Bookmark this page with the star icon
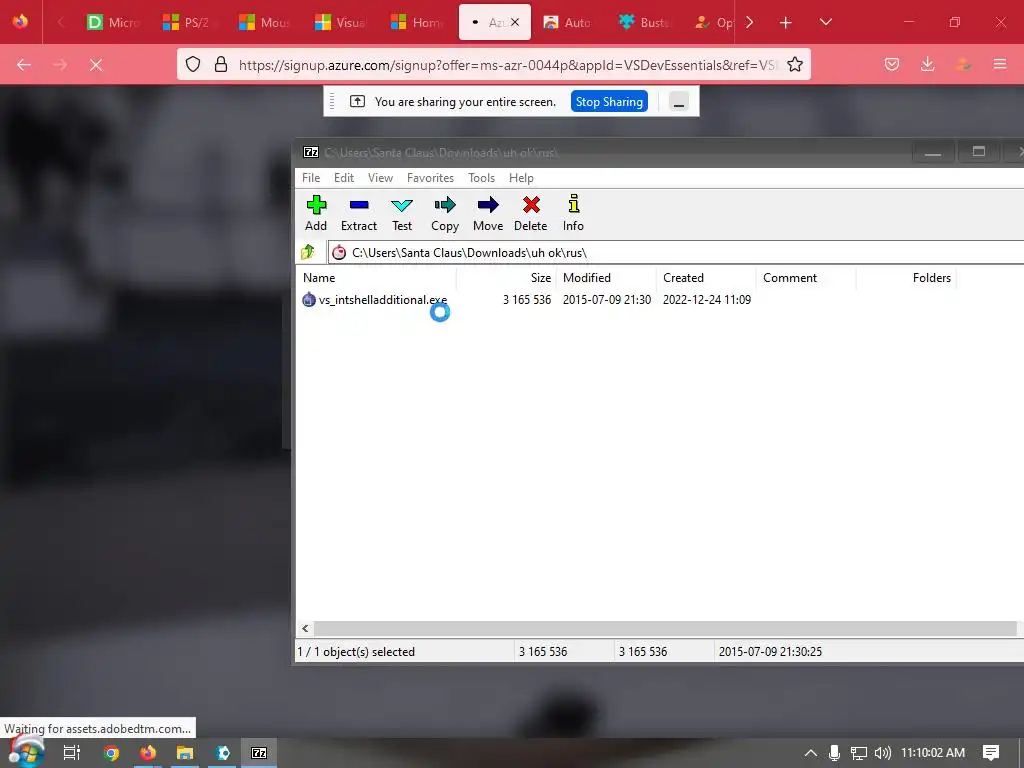Viewport: 1024px width, 768px height. point(795,64)
